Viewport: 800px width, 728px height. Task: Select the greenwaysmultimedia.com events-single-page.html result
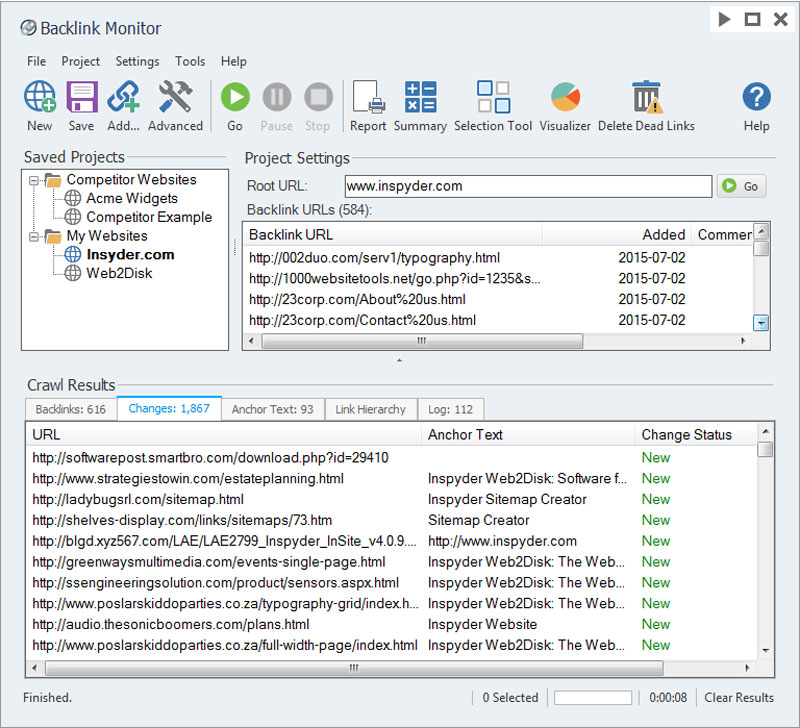392,562
